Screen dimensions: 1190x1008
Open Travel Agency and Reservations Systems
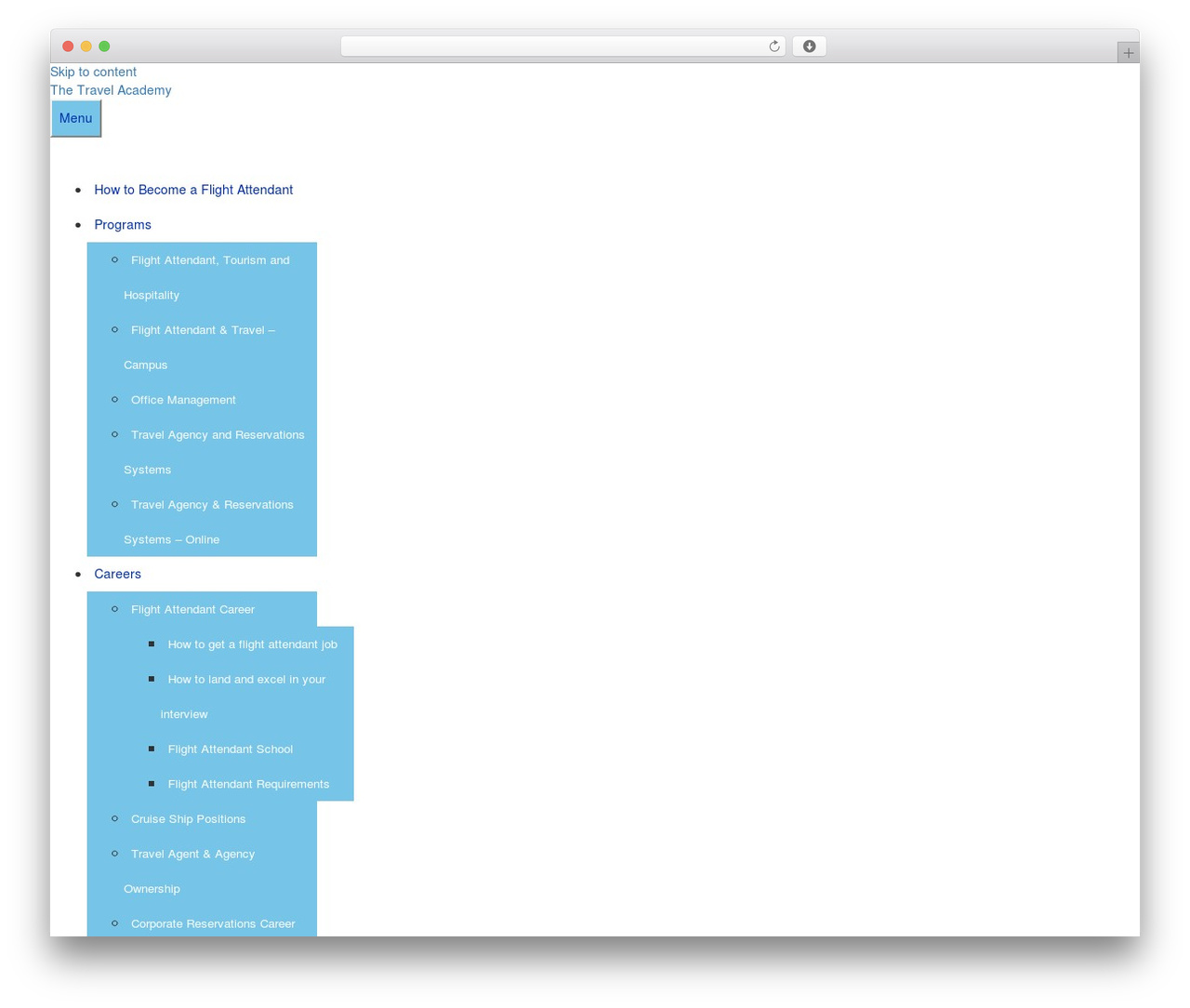tap(214, 452)
